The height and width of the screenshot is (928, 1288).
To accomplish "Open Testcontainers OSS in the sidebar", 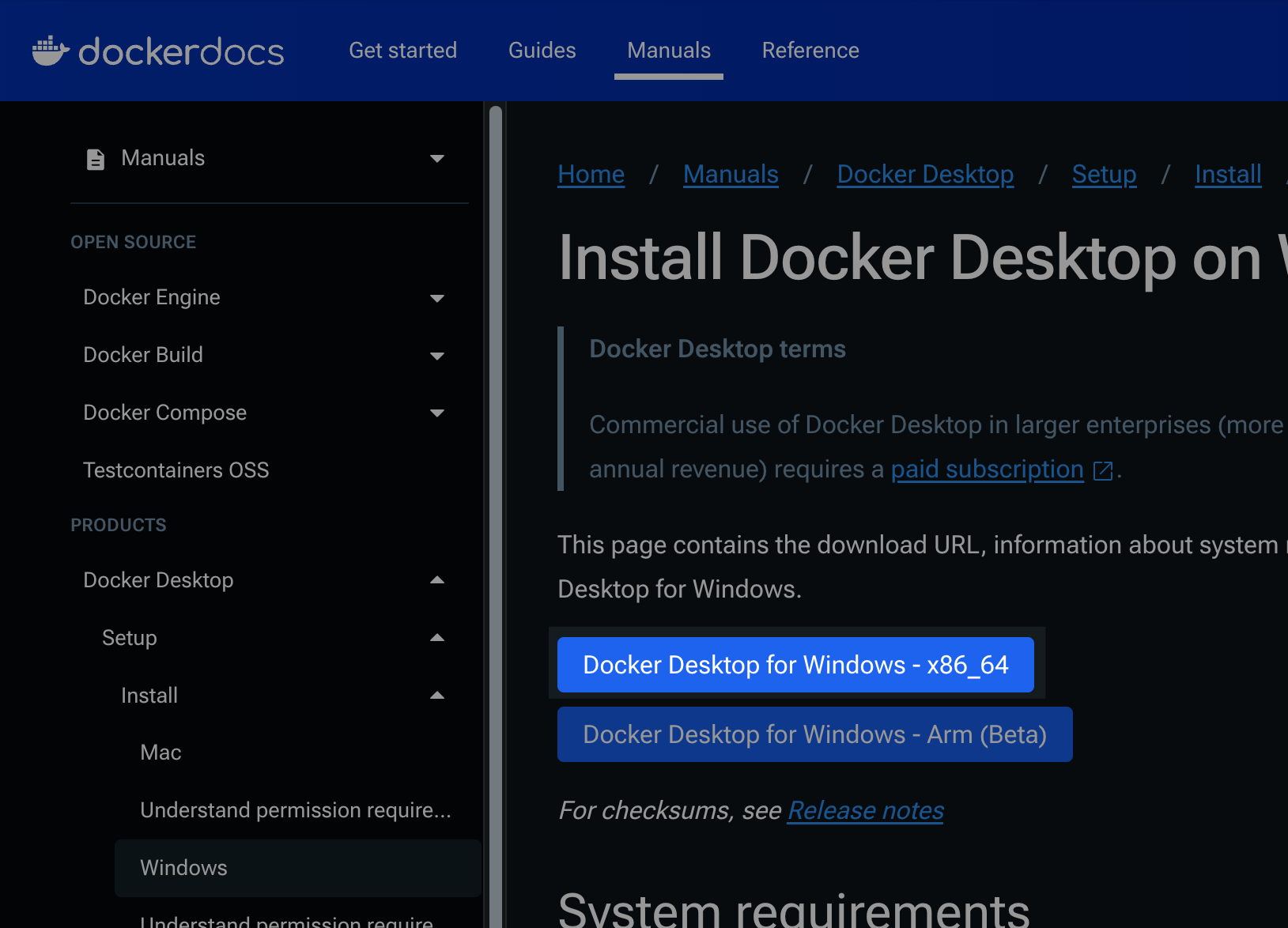I will point(176,470).
